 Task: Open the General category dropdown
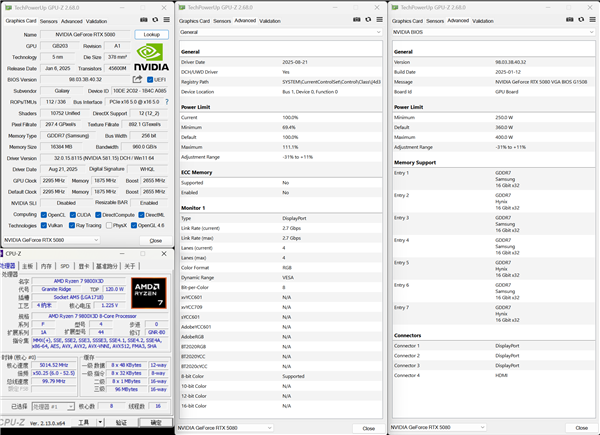pyautogui.click(x=280, y=32)
